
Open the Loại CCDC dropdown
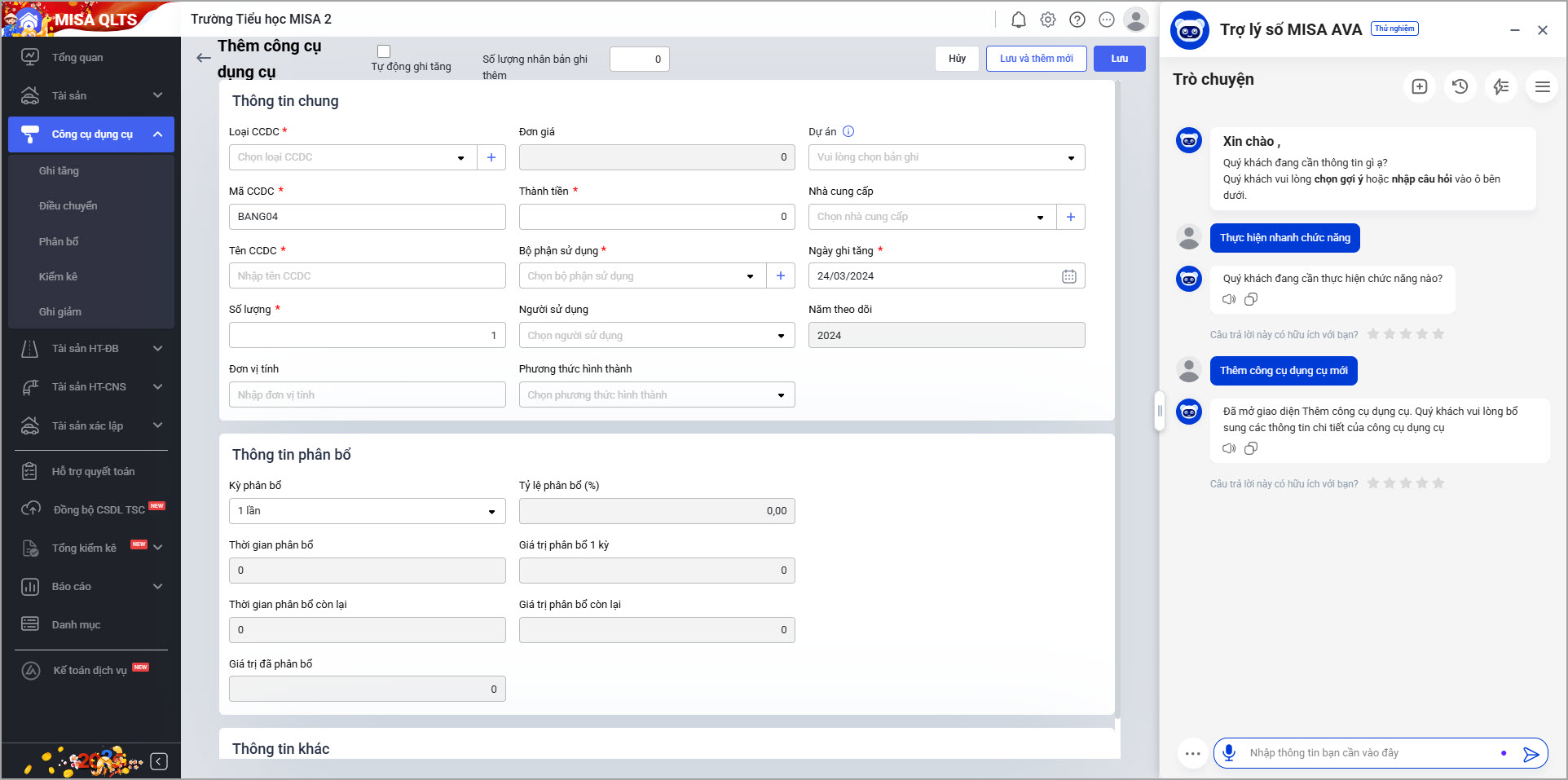click(460, 157)
